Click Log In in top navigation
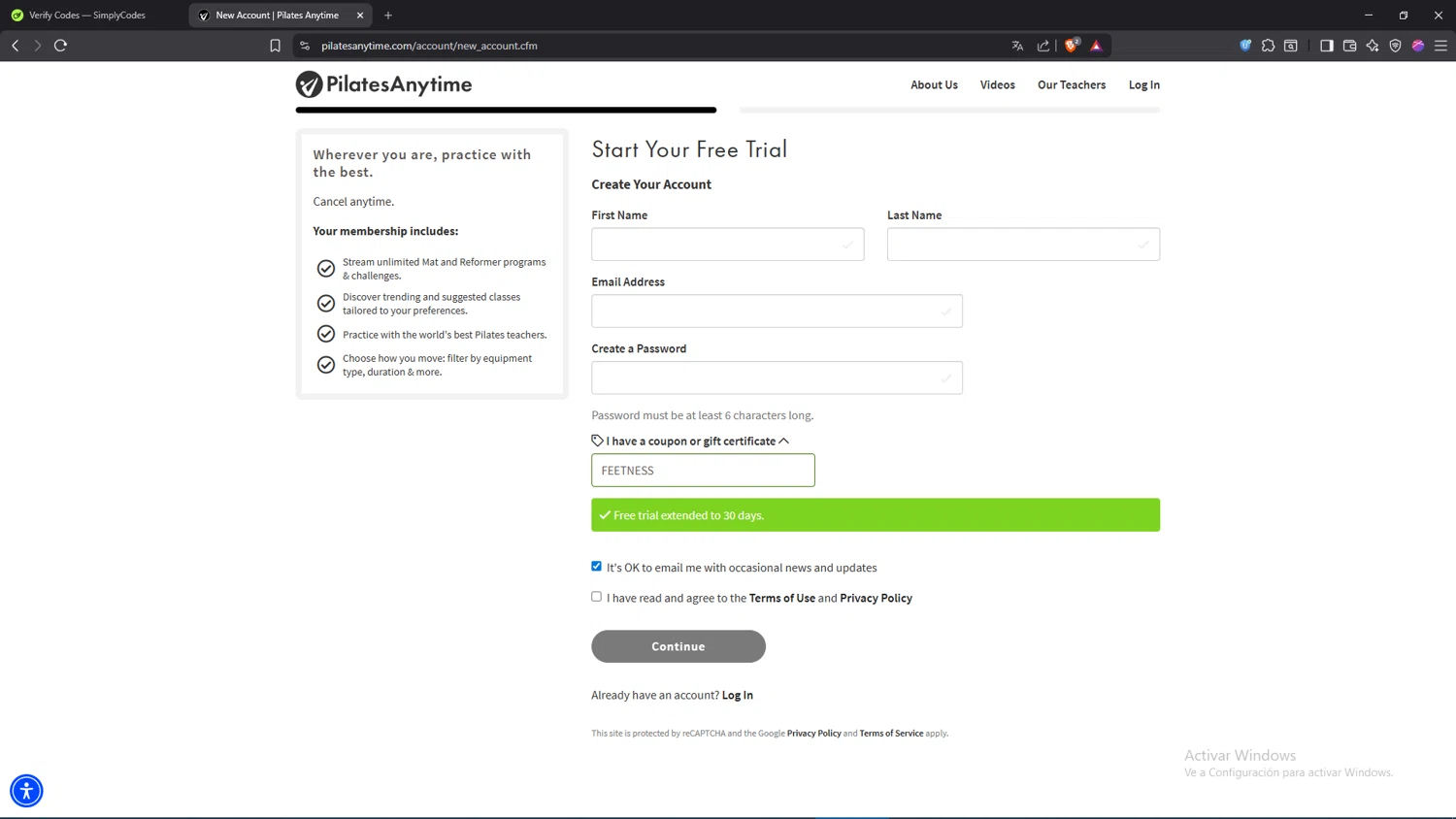The width and height of the screenshot is (1456, 819). pyautogui.click(x=1144, y=85)
